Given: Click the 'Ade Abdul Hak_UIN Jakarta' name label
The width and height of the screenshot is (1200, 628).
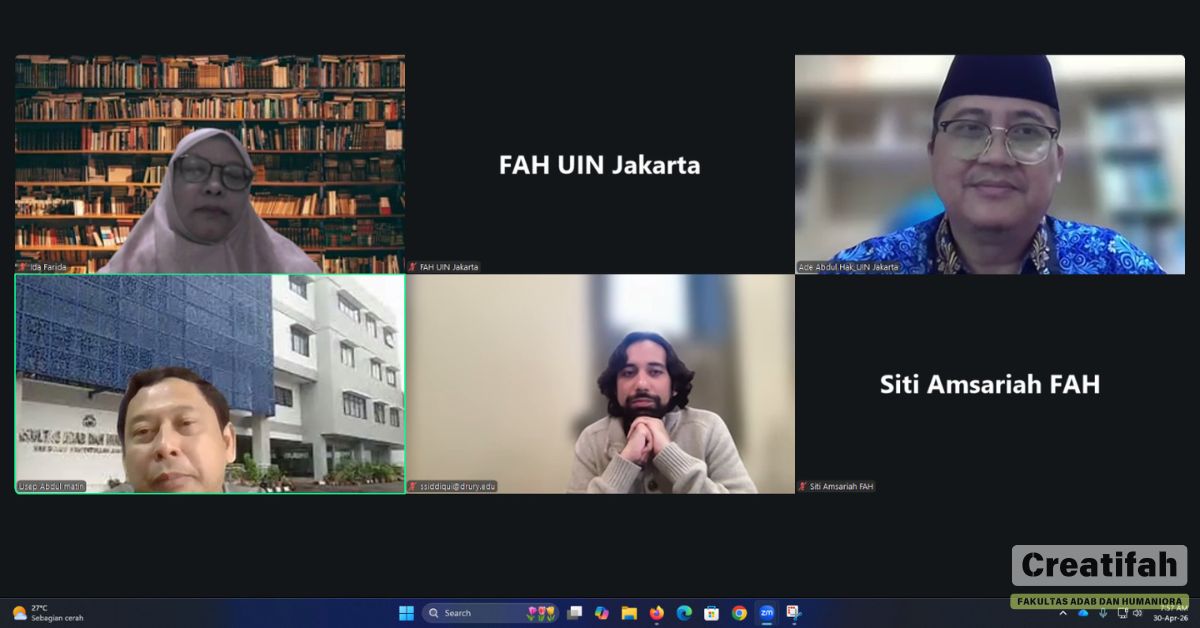Looking at the screenshot, I should (848, 267).
